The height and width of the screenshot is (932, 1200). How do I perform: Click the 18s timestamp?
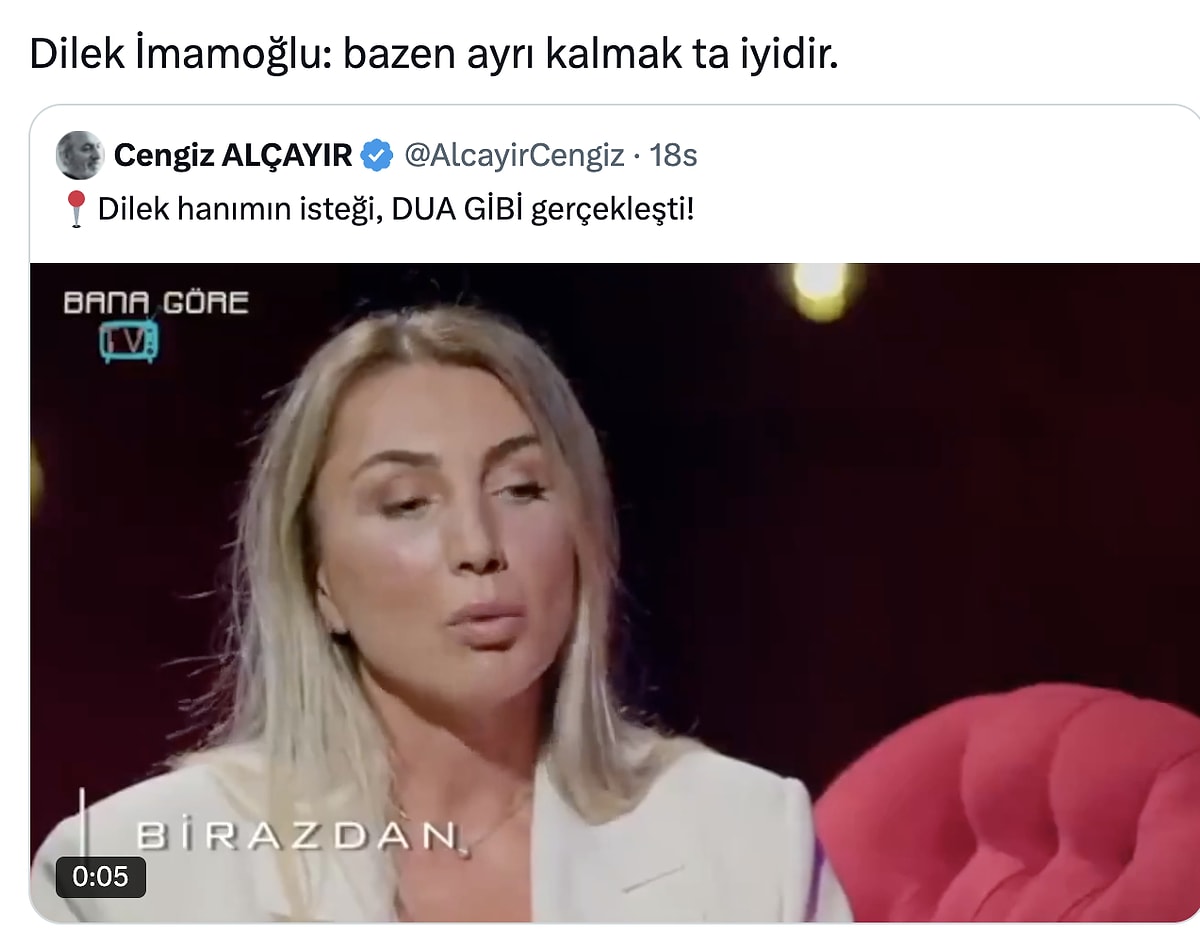coord(673,156)
